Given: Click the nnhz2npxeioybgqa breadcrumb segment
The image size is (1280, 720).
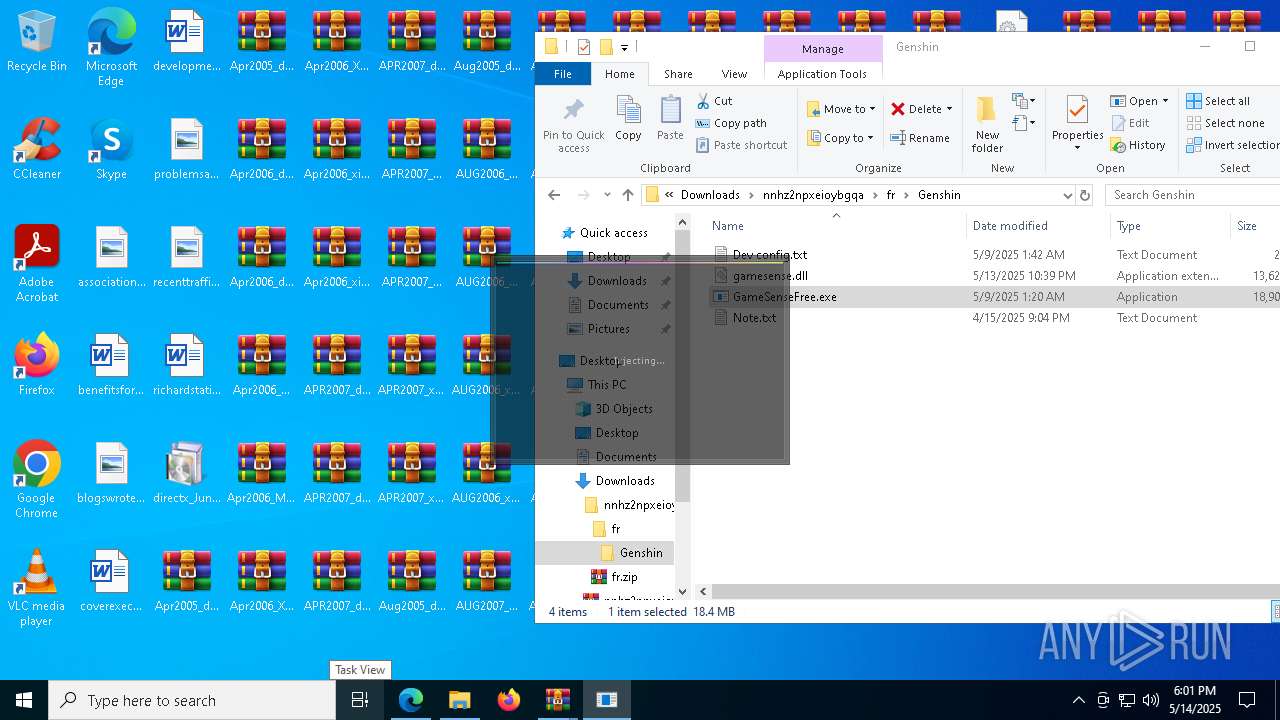Looking at the screenshot, I should pos(813,195).
